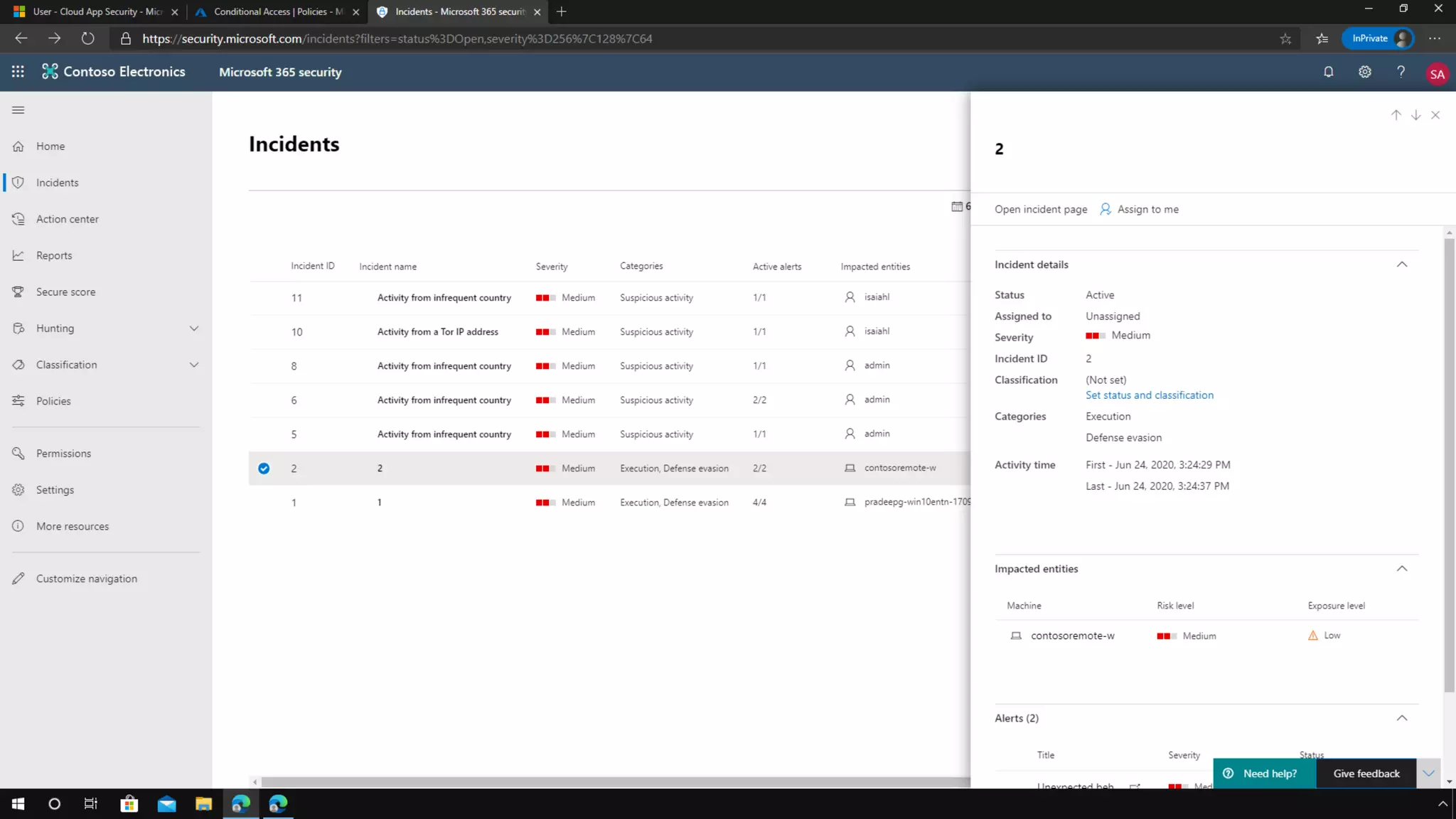Click Set status and classification link
The height and width of the screenshot is (819, 1456).
(1149, 395)
